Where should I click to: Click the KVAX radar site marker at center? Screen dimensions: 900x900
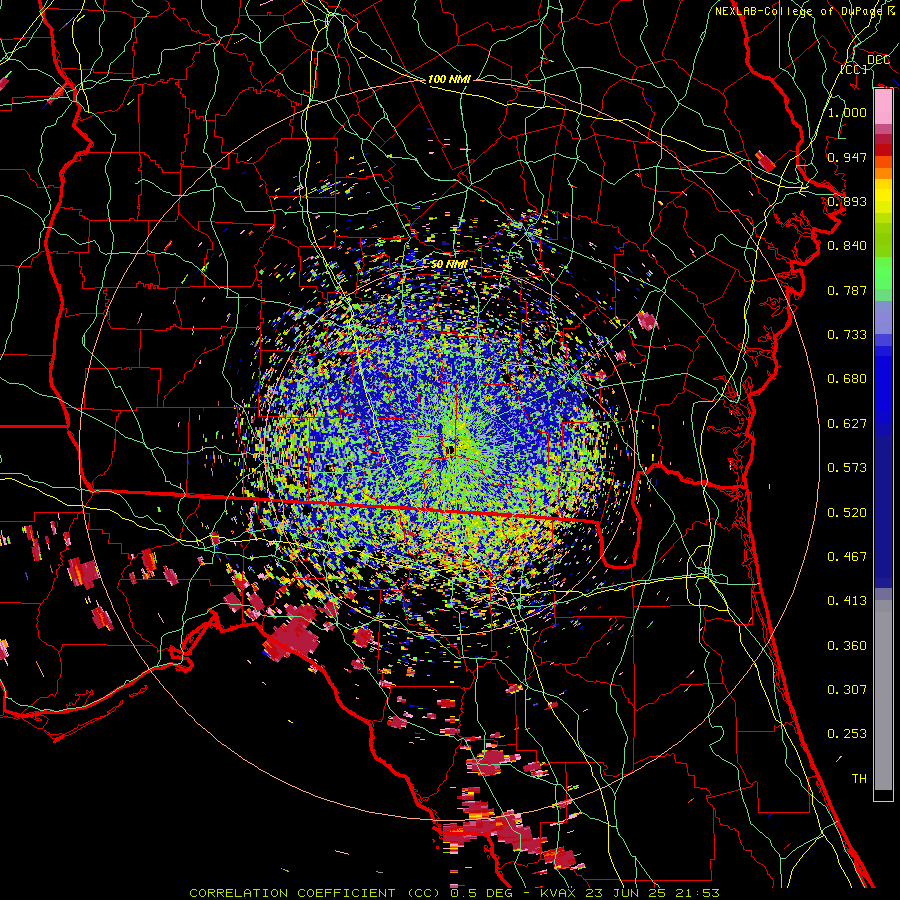[450, 449]
